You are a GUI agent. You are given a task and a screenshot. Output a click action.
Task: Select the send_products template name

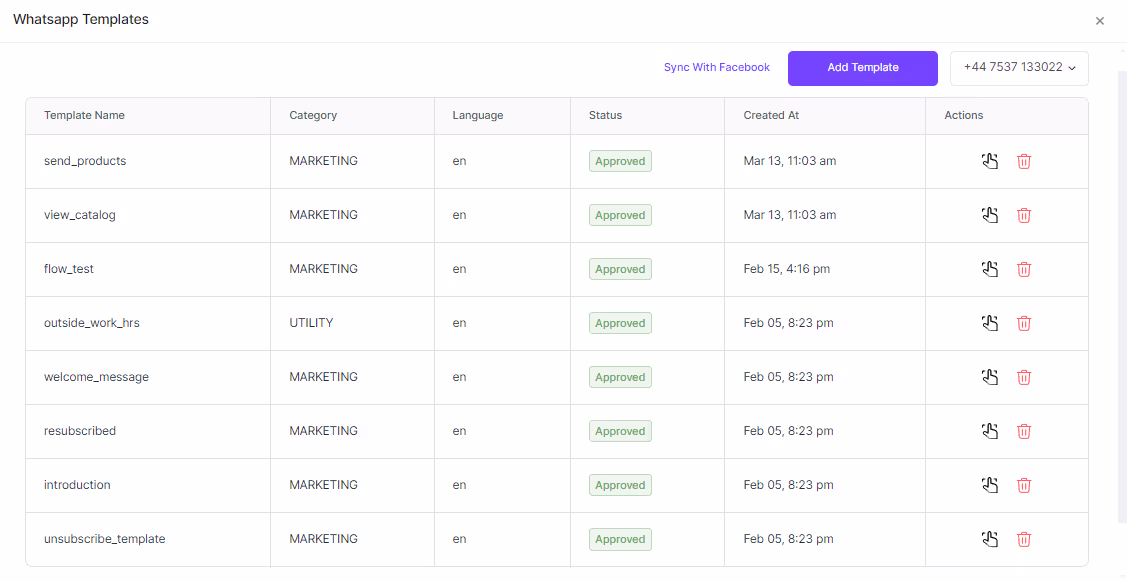click(85, 161)
